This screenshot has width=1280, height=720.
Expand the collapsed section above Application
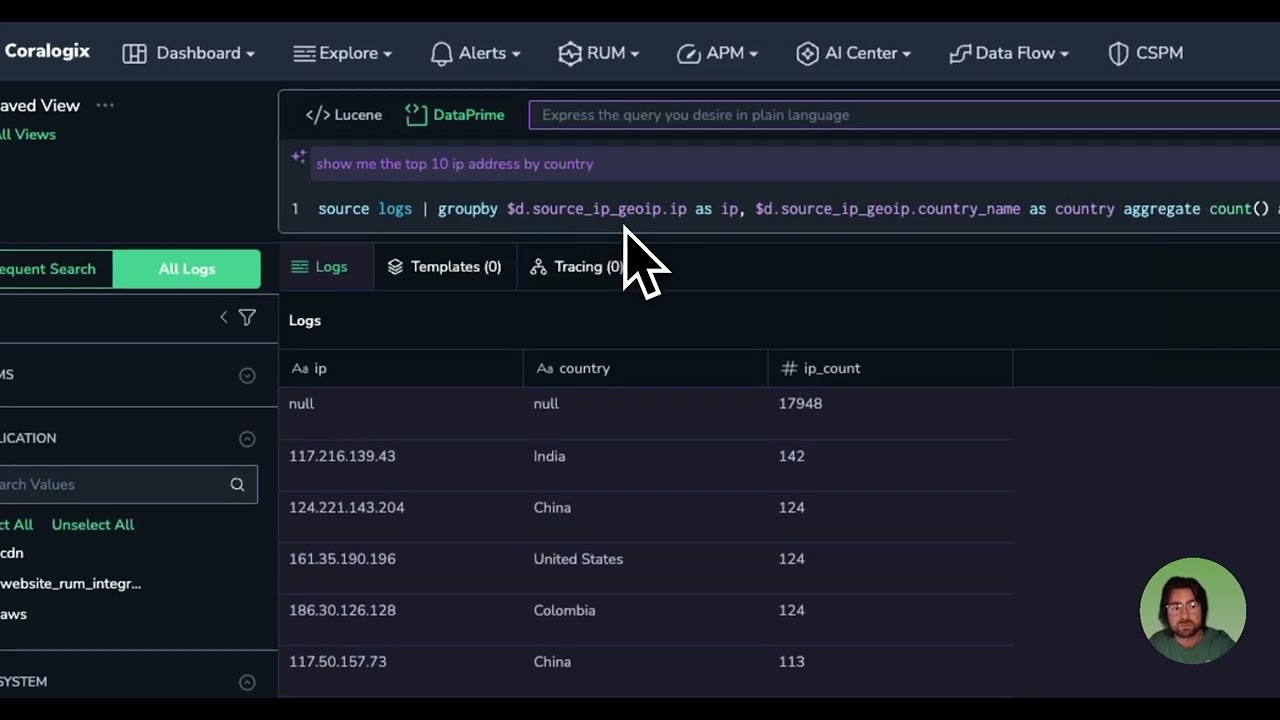point(247,375)
